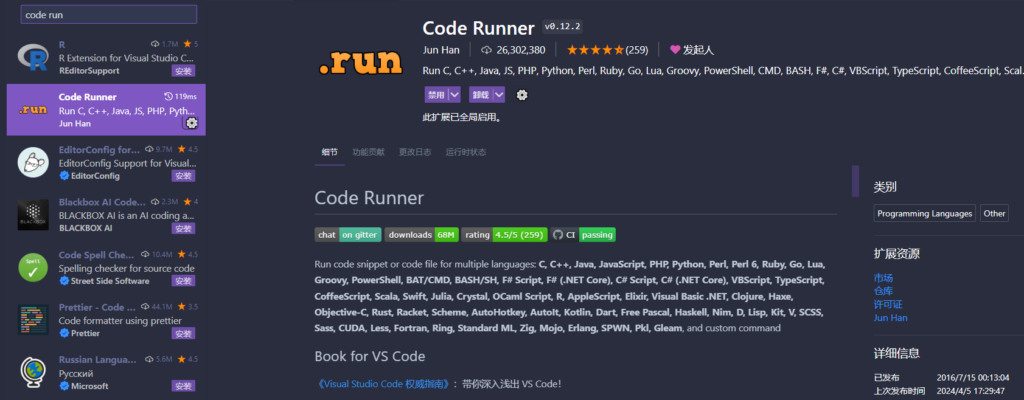The width and height of the screenshot is (1024, 400).
Task: Select the Other category tag
Action: tap(994, 213)
